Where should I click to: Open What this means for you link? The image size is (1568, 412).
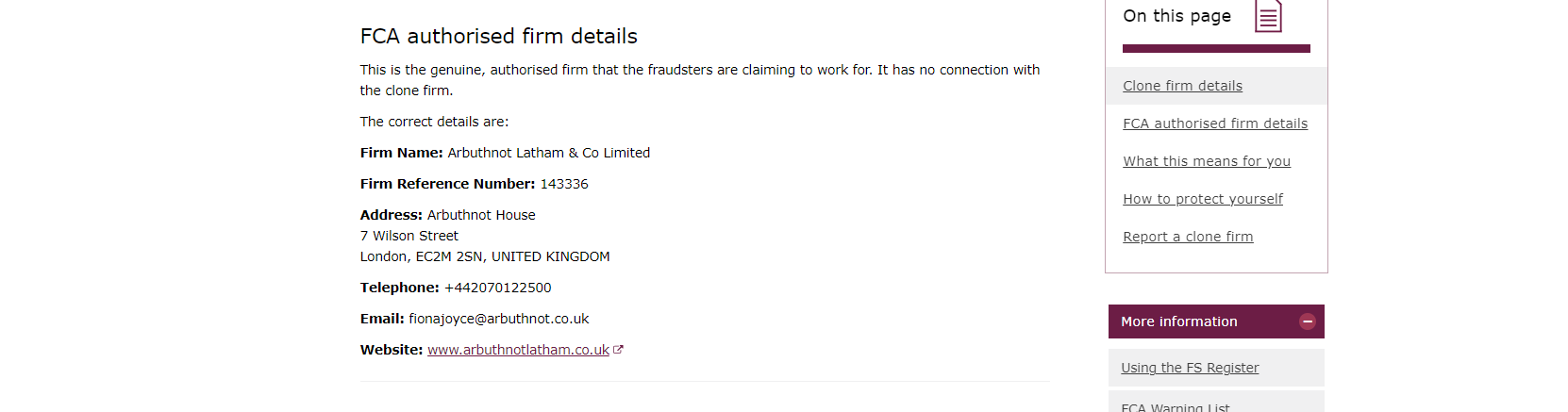pyautogui.click(x=1207, y=161)
